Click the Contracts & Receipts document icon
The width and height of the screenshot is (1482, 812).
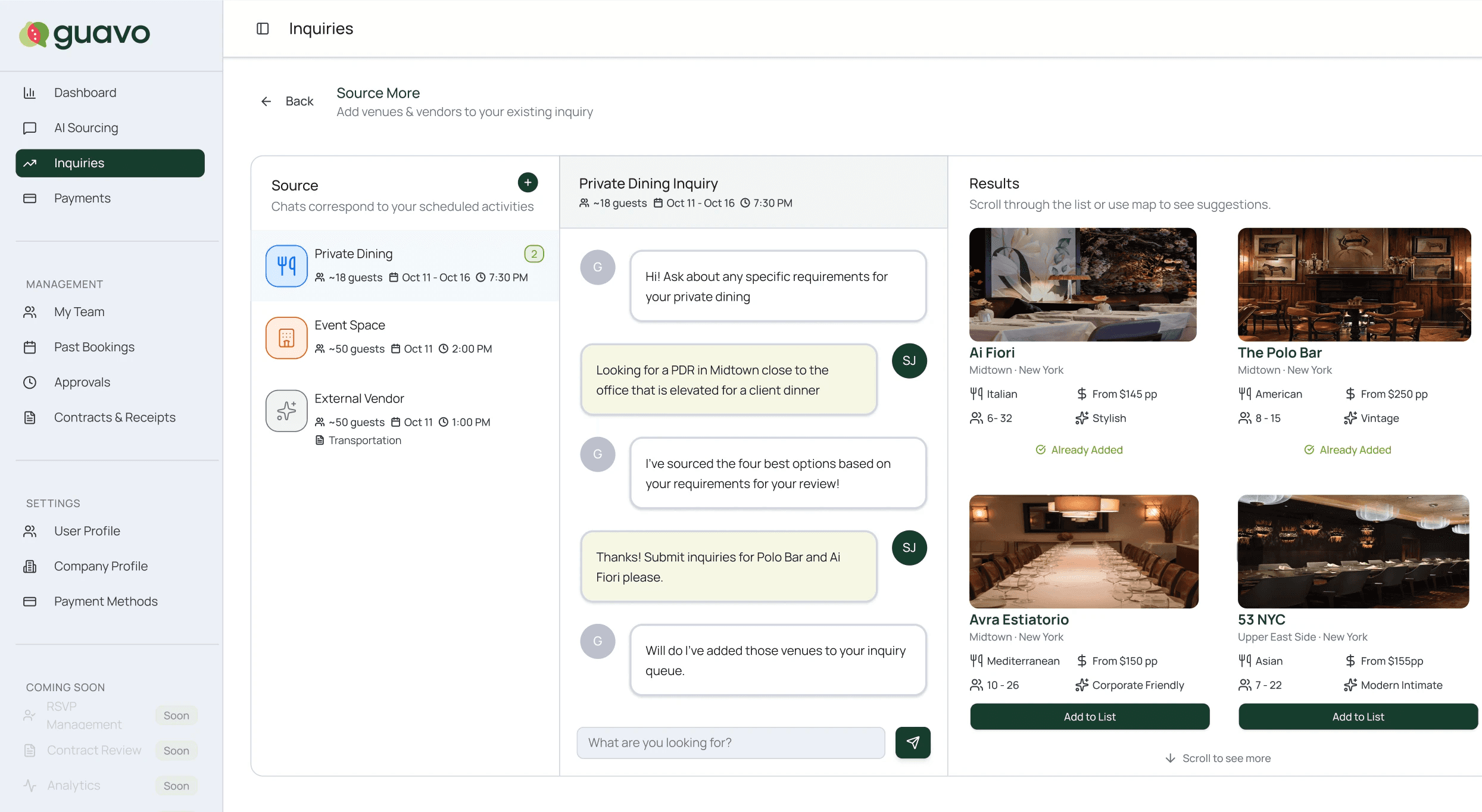(30, 417)
